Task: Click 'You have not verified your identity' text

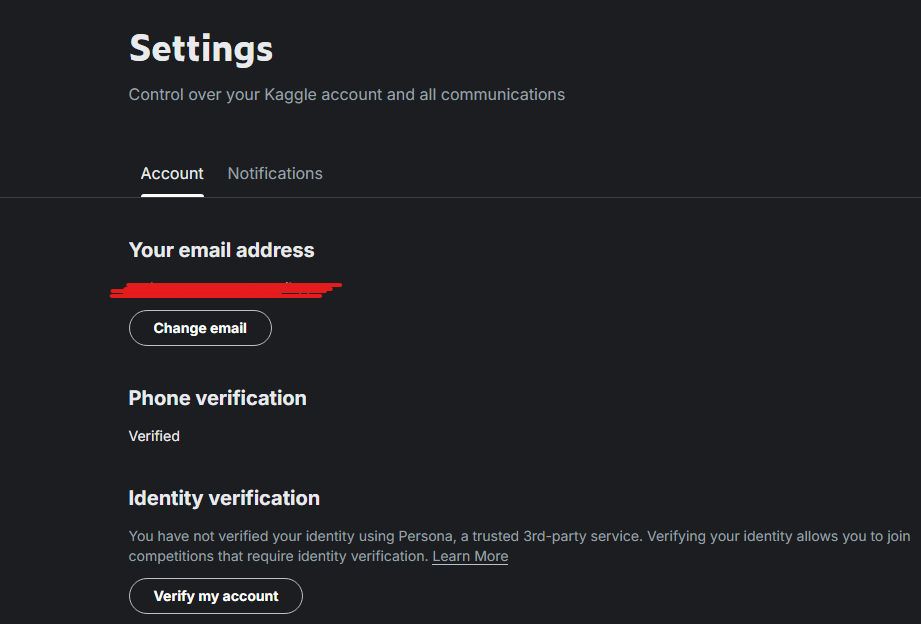Action: point(248,536)
